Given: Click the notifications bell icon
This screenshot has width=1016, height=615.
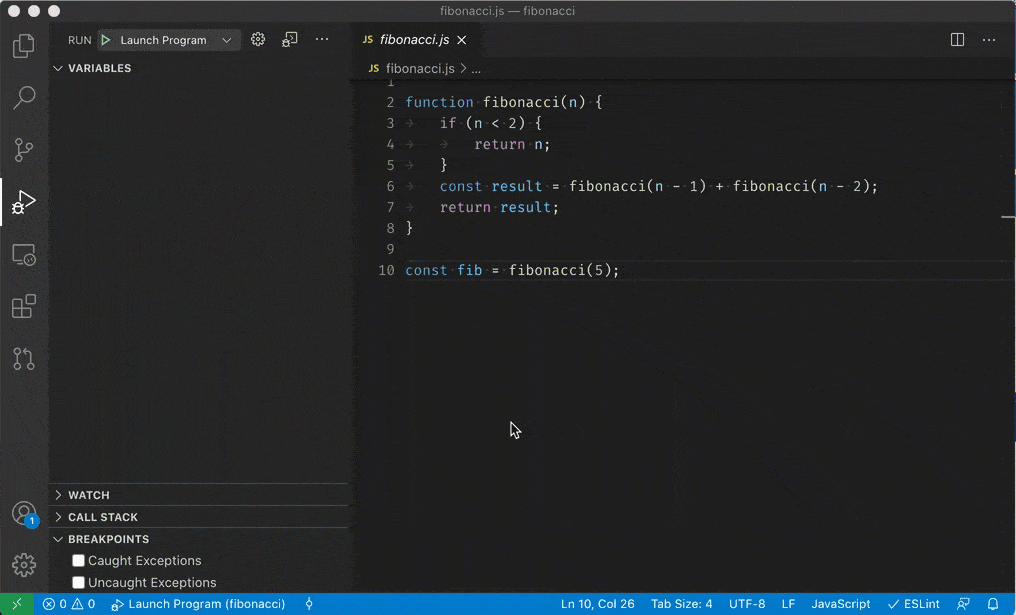Looking at the screenshot, I should click(x=992, y=604).
